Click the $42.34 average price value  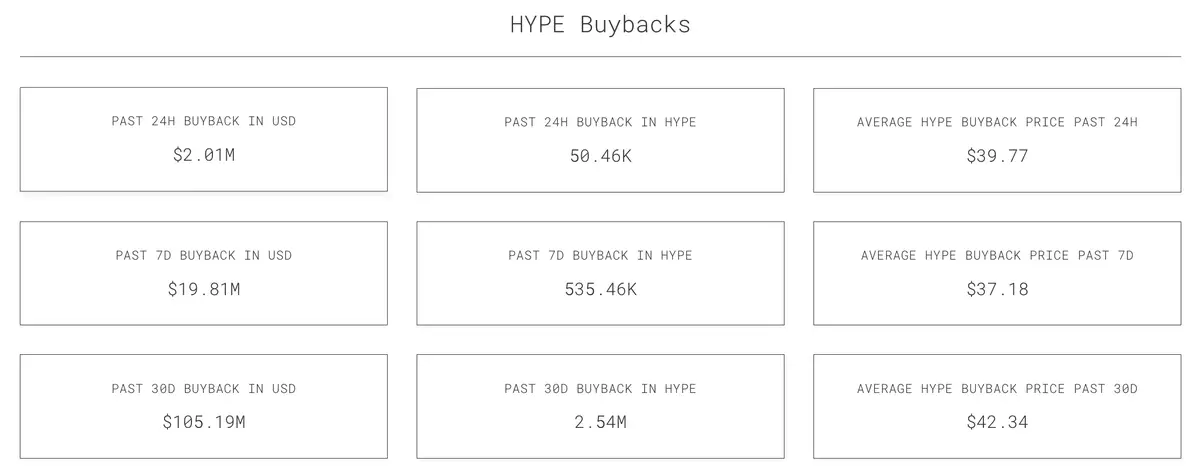pos(997,422)
